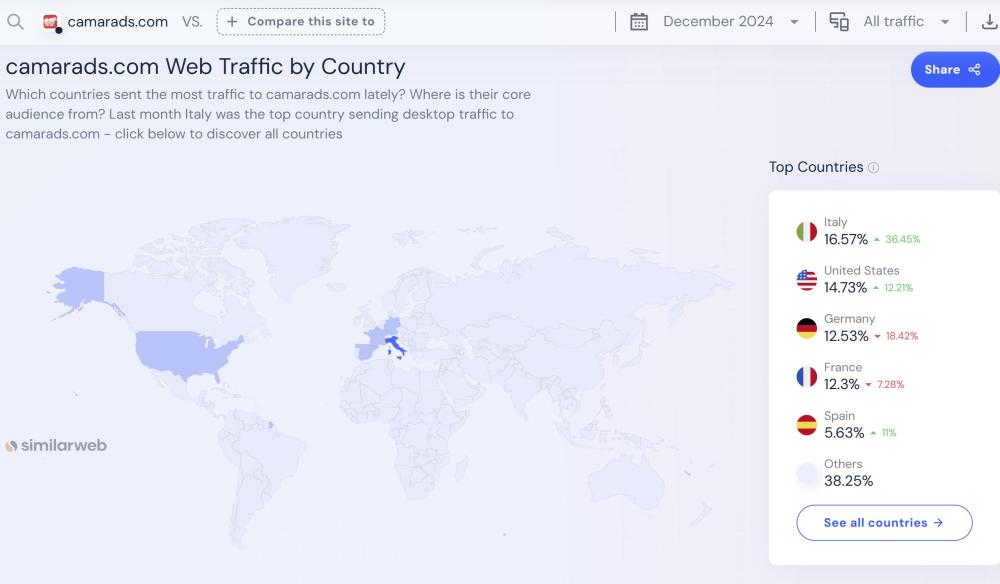Click the Germany flag icon
Viewport: 1000px width, 584px height.
point(806,328)
